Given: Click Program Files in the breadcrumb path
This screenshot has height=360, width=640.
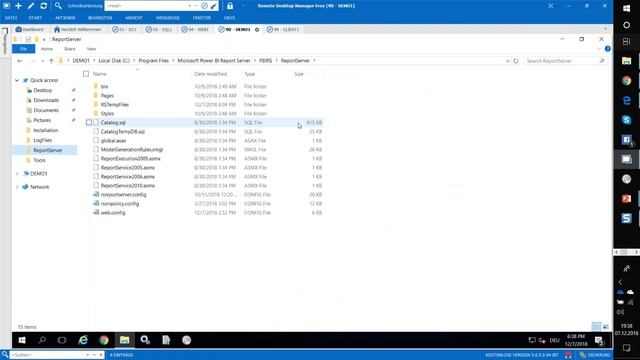Looking at the screenshot, I should click(153, 60).
